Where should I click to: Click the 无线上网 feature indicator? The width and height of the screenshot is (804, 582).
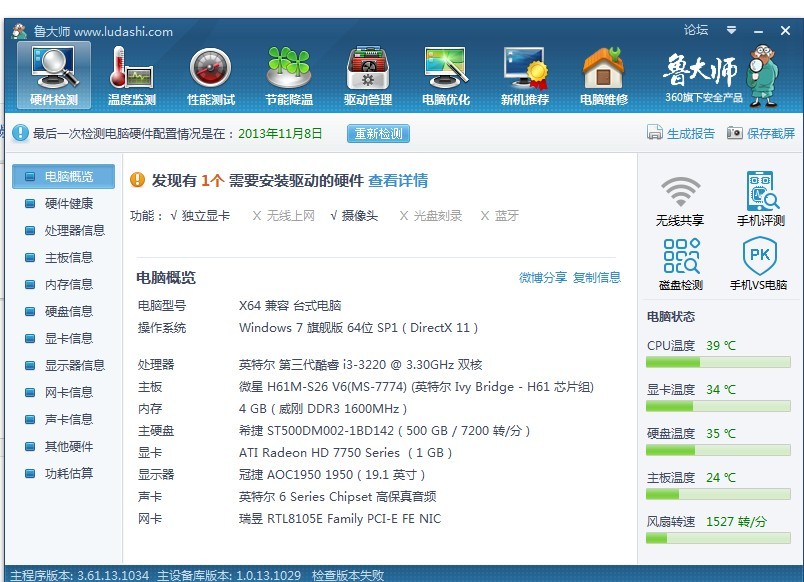tap(284, 216)
